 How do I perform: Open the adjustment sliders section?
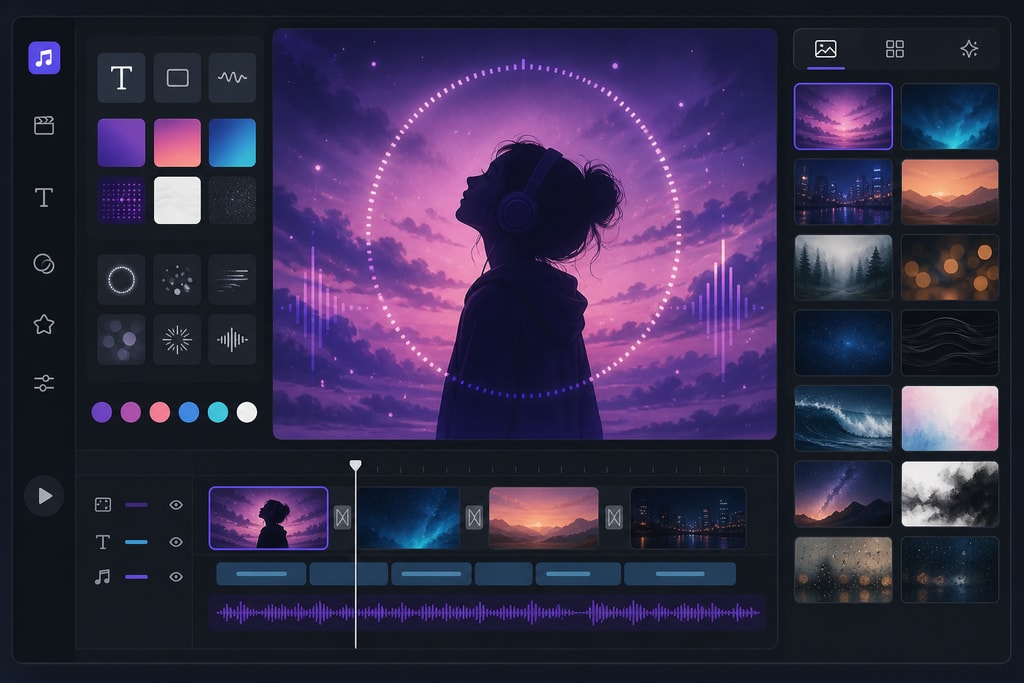coord(44,383)
